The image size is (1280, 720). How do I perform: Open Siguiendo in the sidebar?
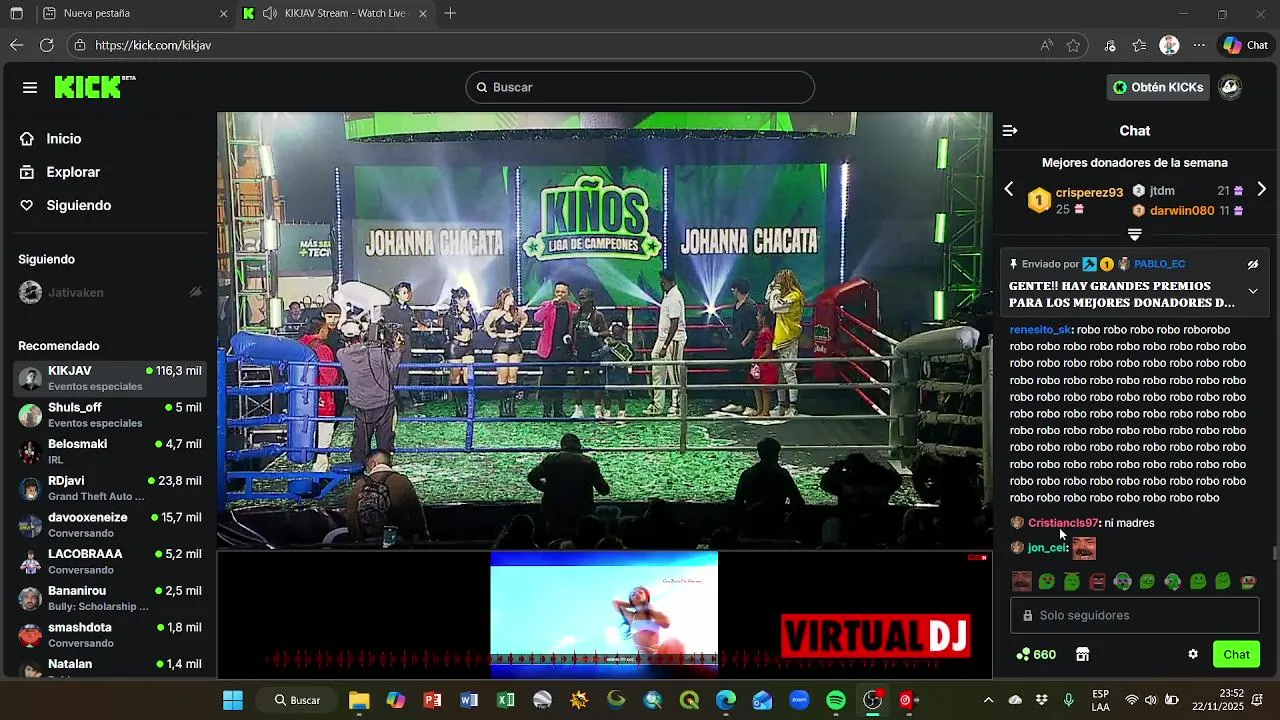pyautogui.click(x=78, y=205)
